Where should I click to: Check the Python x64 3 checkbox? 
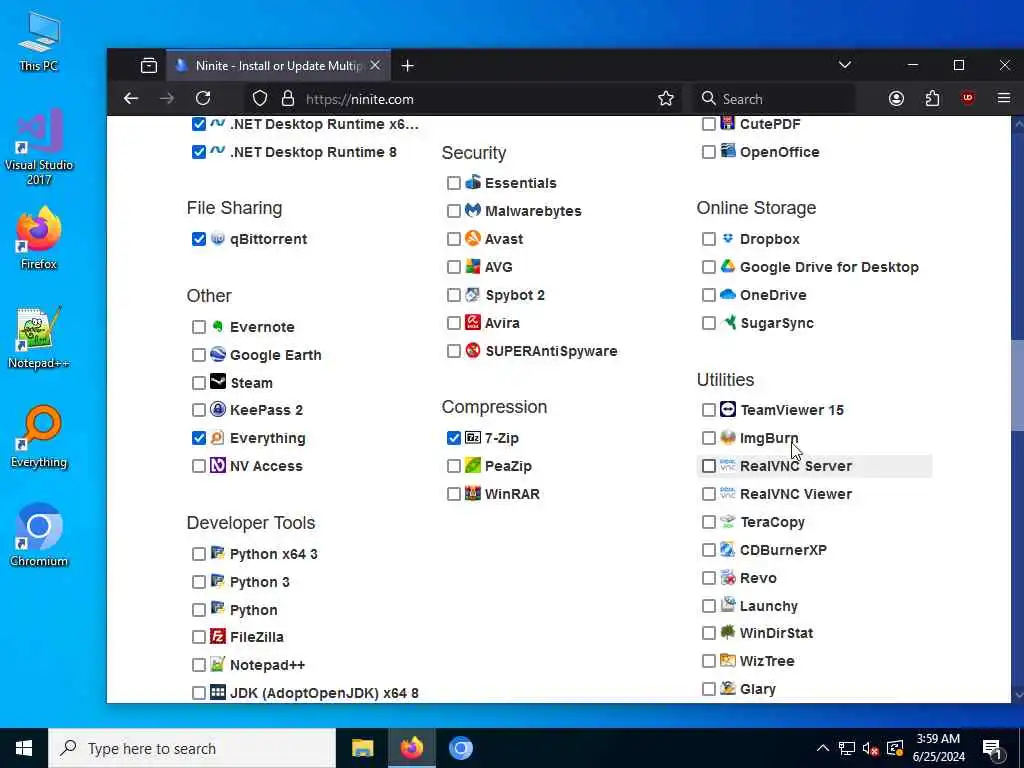pyautogui.click(x=199, y=554)
